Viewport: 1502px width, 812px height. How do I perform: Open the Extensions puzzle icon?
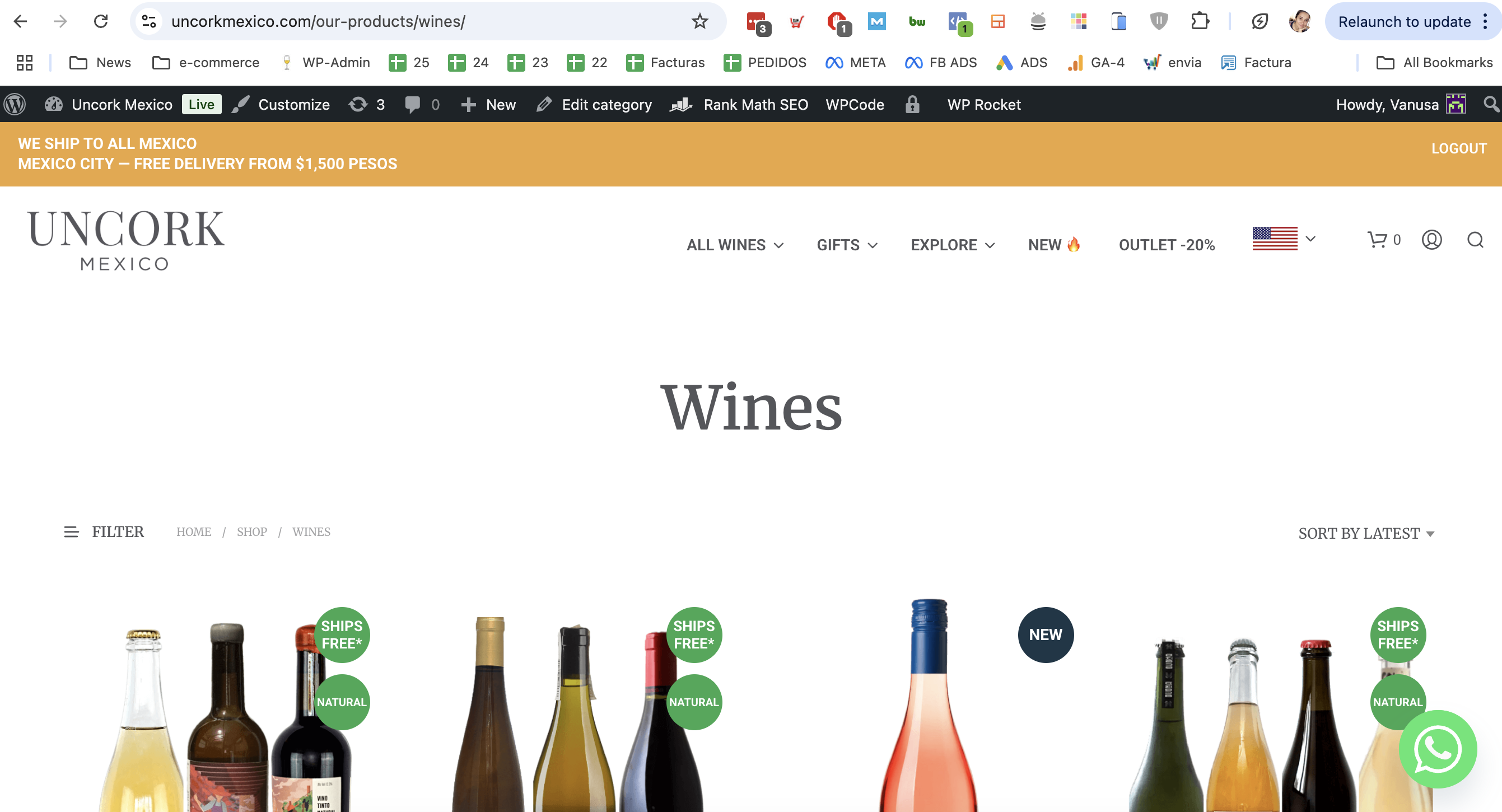coord(1200,22)
